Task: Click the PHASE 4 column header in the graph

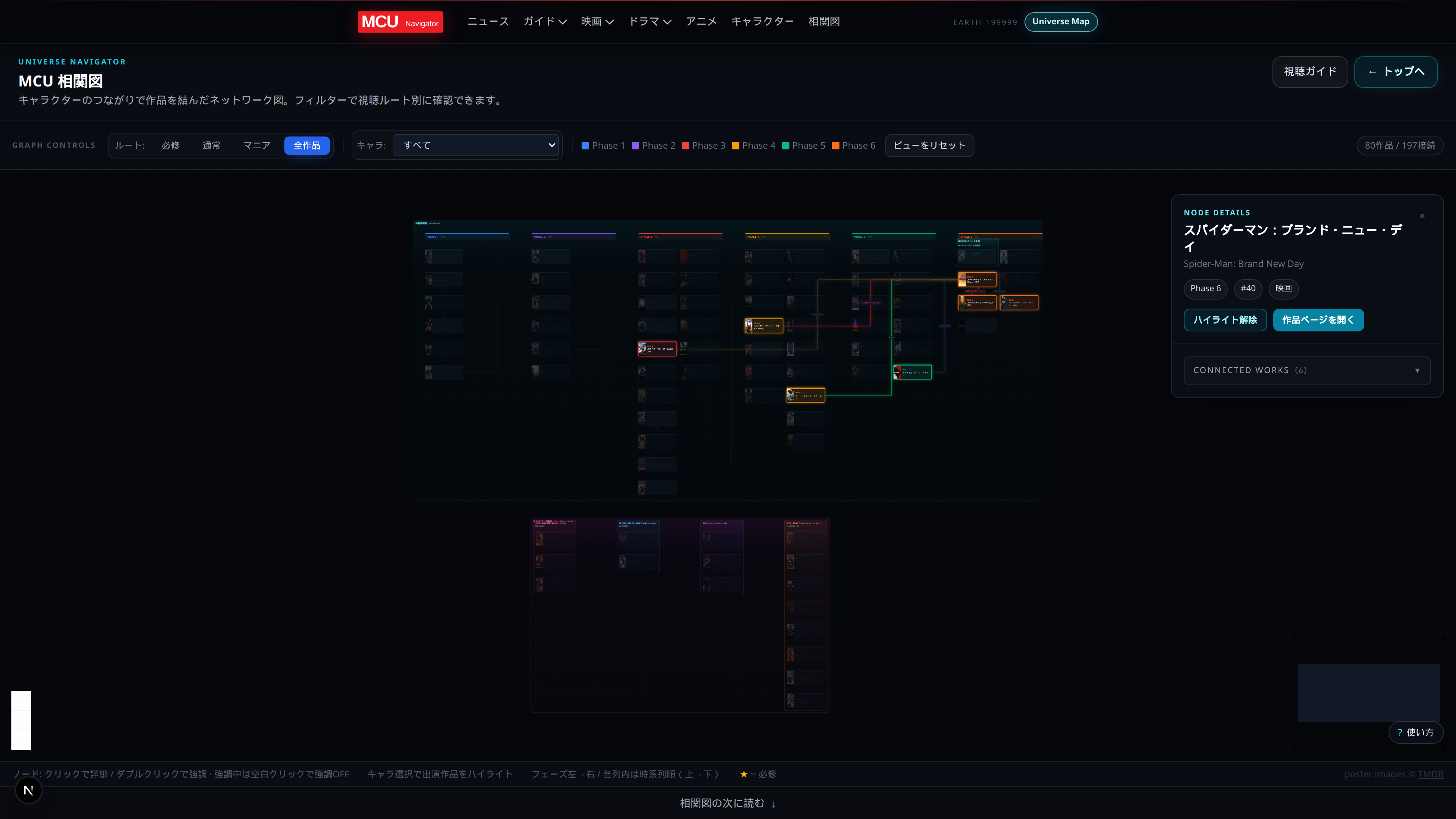Action: point(787,237)
